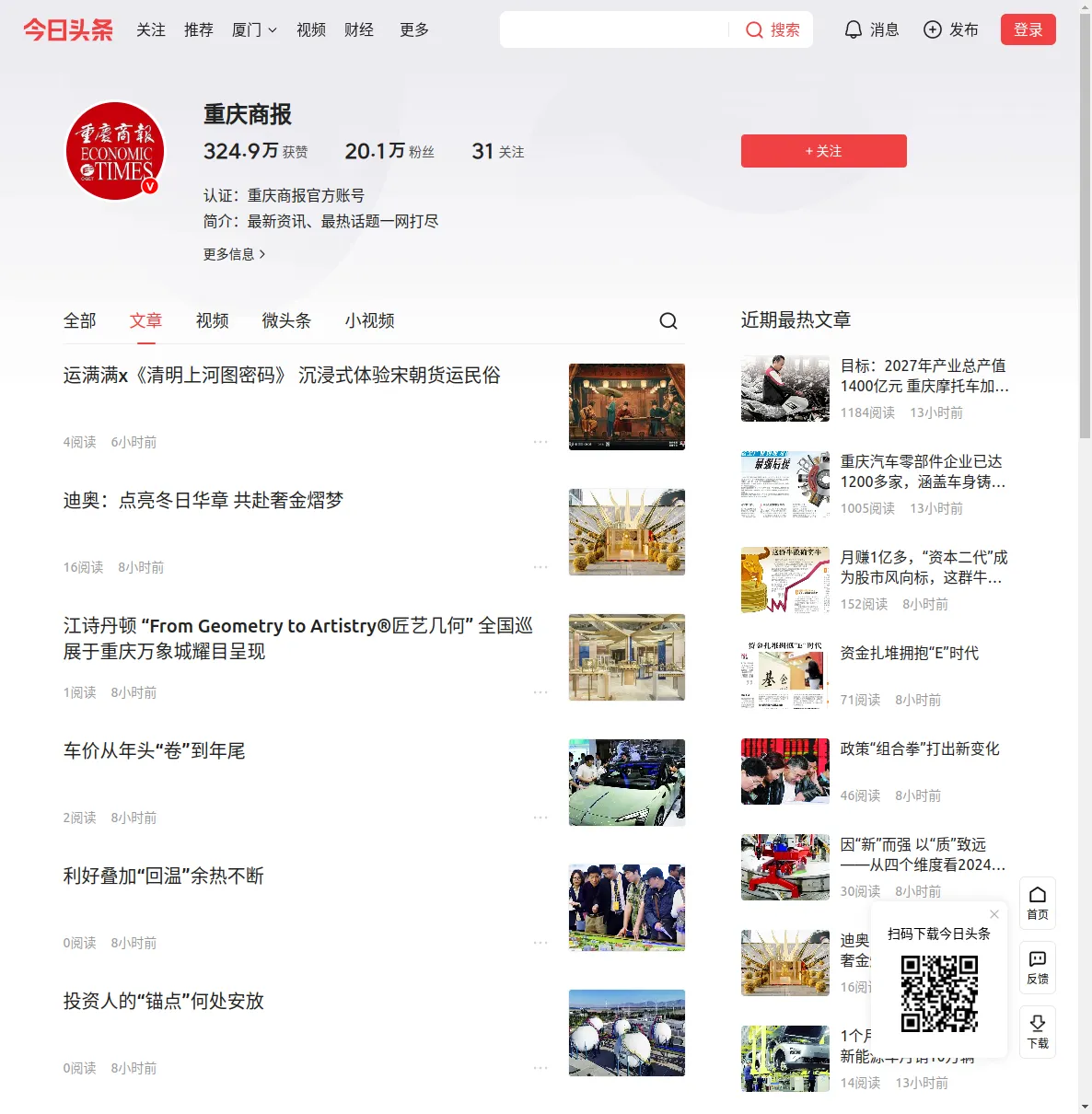Follow 重庆商报 with +关注 button
The image size is (1092, 1114).
[x=824, y=151]
